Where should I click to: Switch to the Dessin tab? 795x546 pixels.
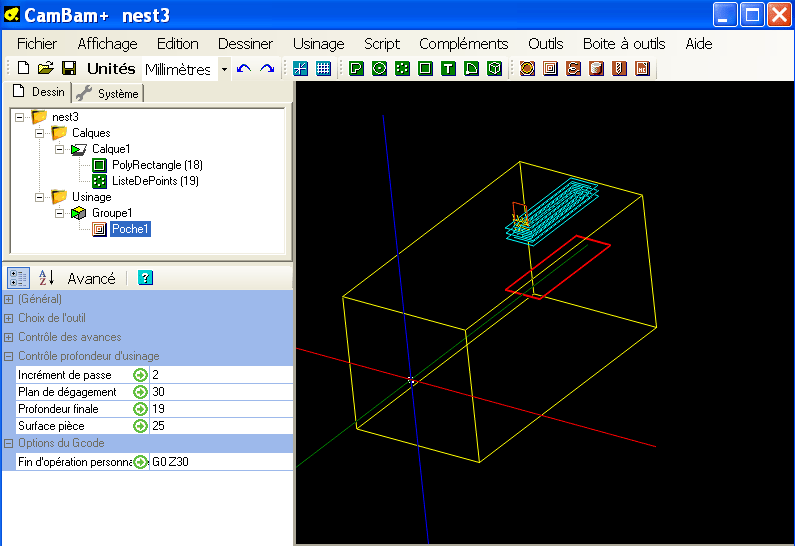[x=39, y=92]
